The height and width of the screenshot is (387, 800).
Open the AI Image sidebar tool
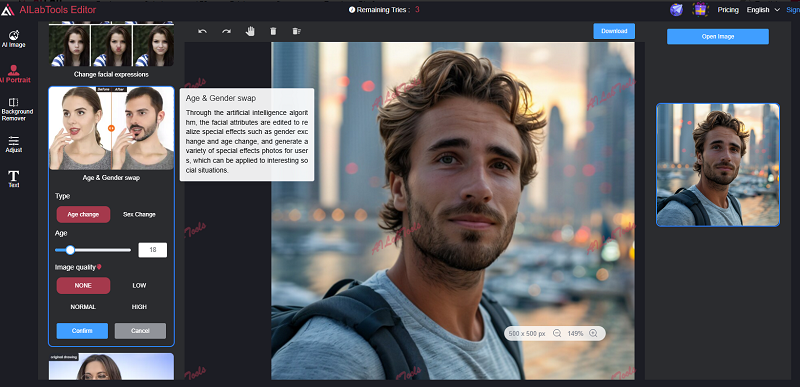(x=14, y=39)
